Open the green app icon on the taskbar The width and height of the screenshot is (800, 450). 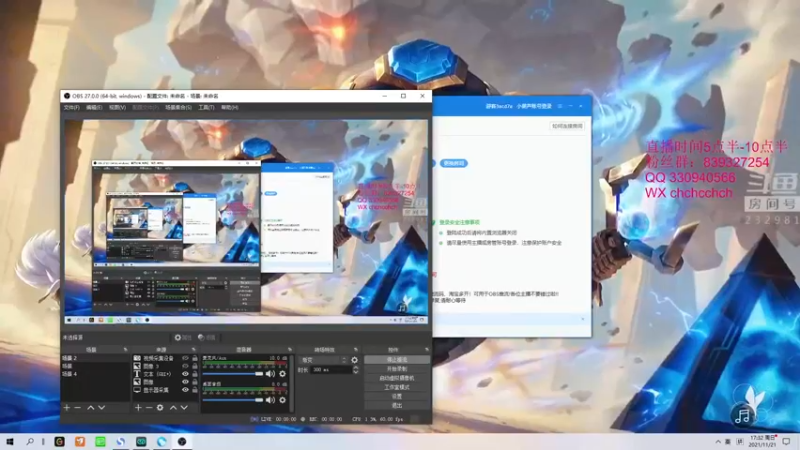point(101,442)
